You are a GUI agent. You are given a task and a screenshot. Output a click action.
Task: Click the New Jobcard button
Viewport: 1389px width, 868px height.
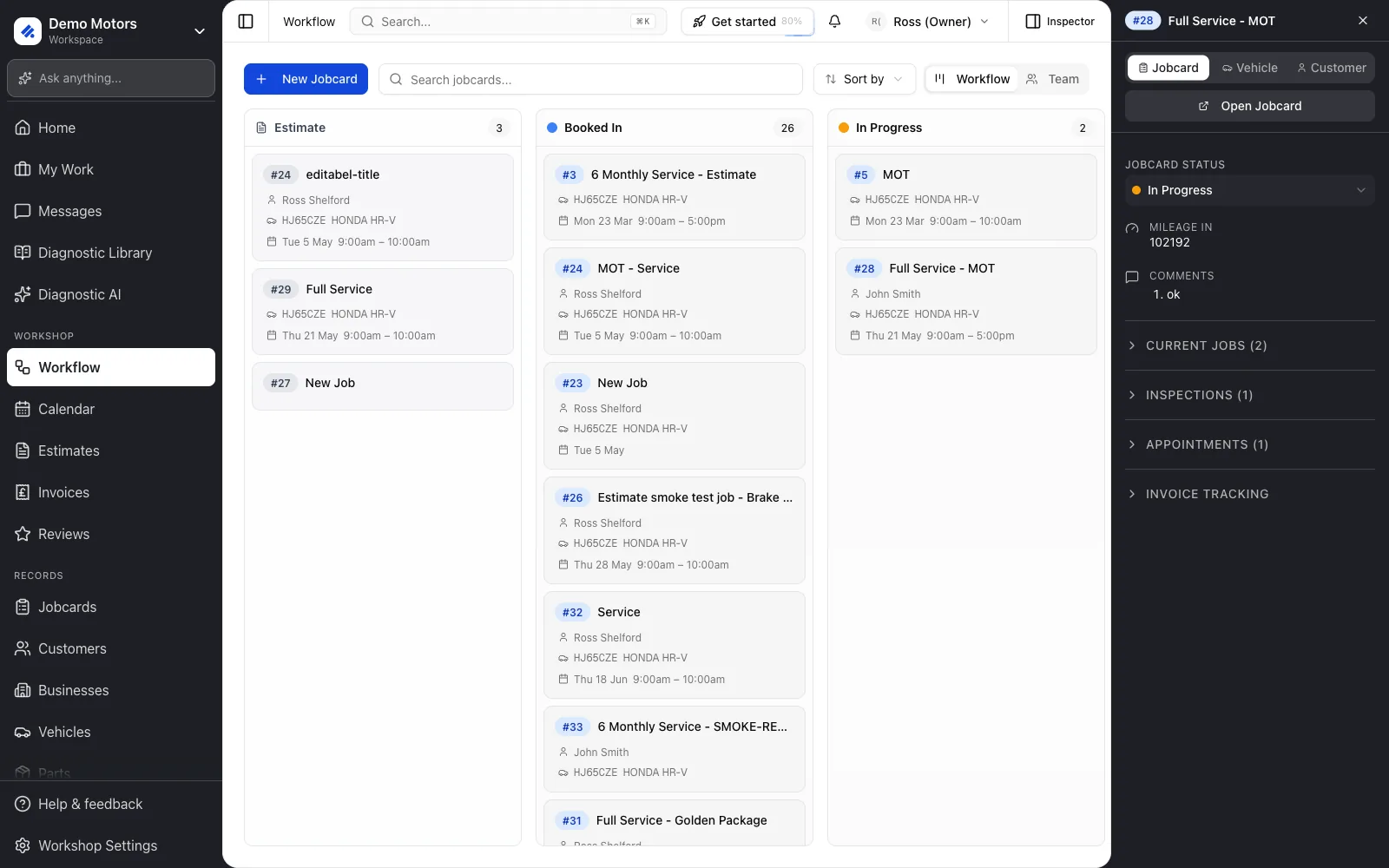click(x=306, y=79)
